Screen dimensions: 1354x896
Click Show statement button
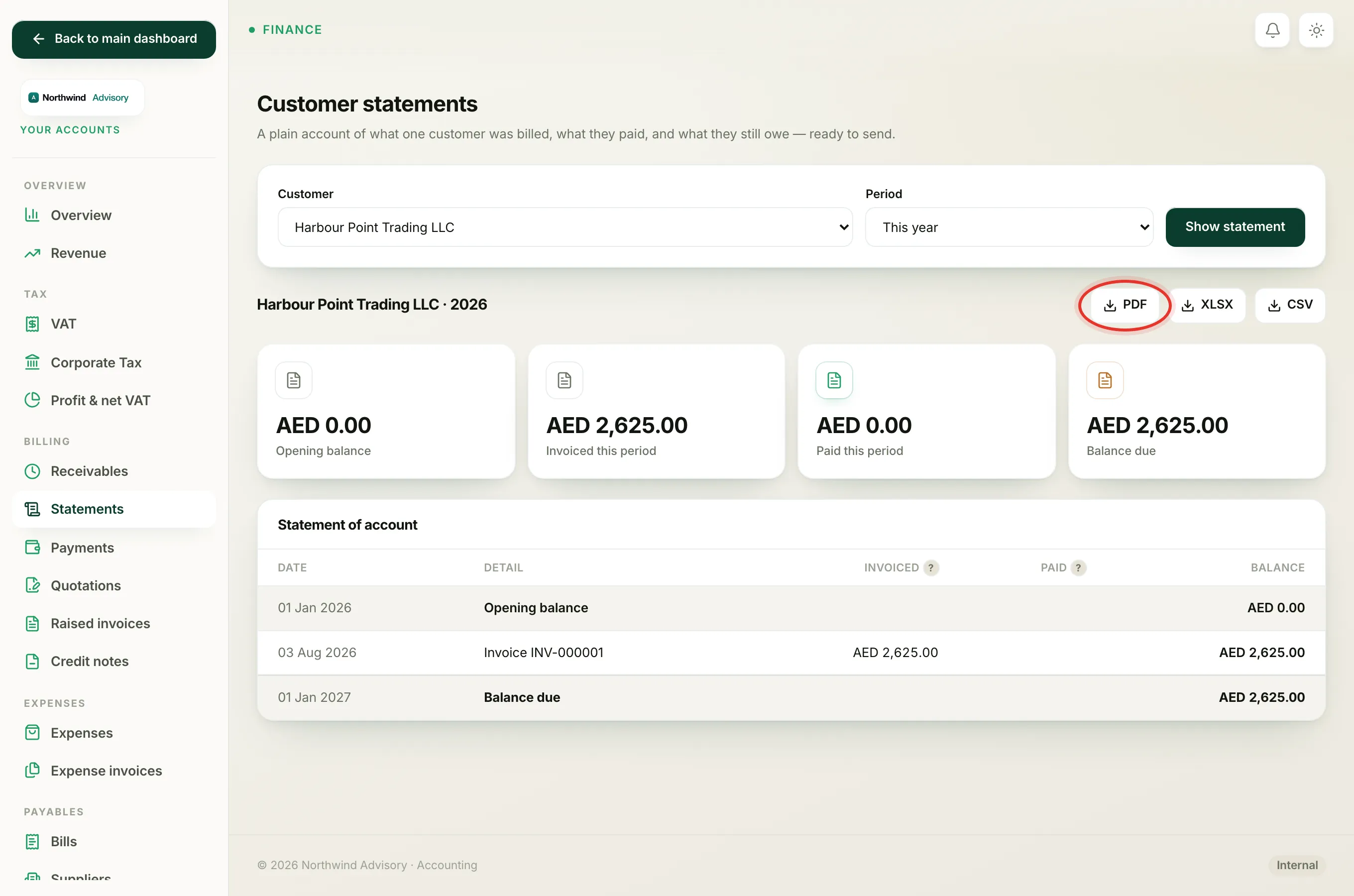click(x=1235, y=227)
